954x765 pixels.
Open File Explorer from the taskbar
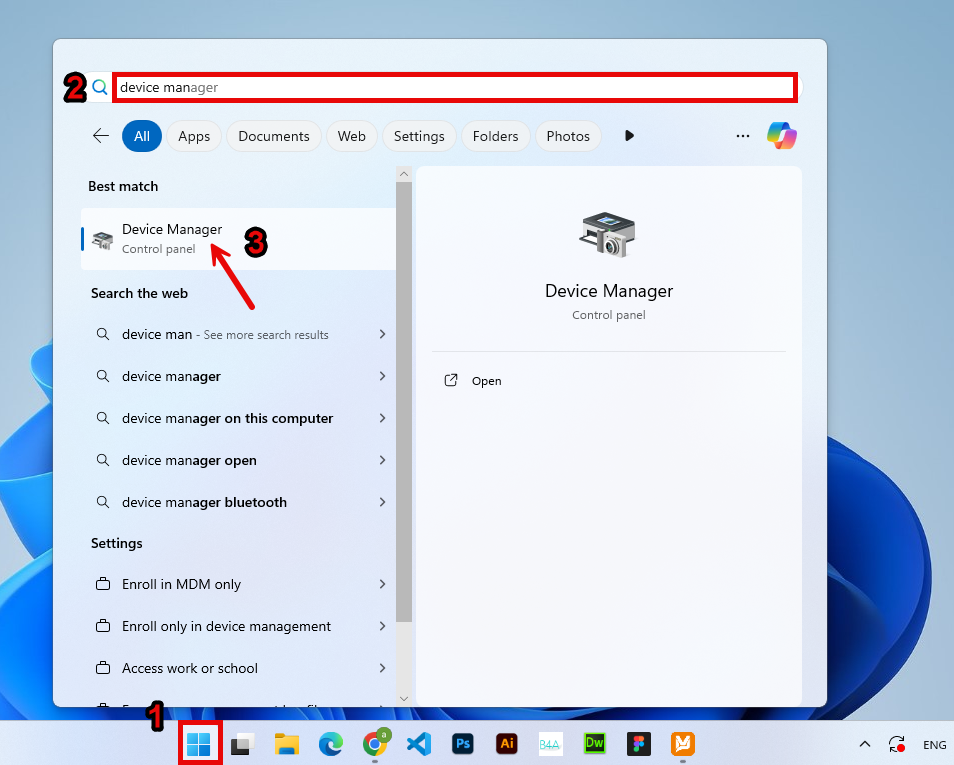click(x=287, y=744)
